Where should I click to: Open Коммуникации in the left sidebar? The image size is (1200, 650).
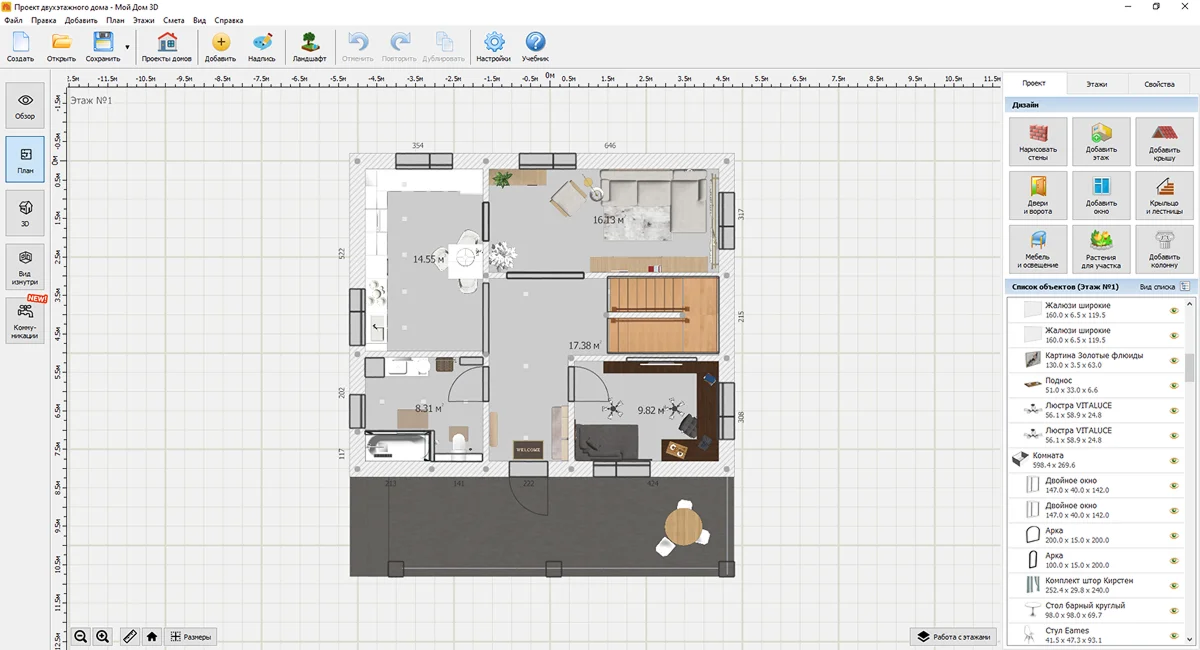(25, 321)
